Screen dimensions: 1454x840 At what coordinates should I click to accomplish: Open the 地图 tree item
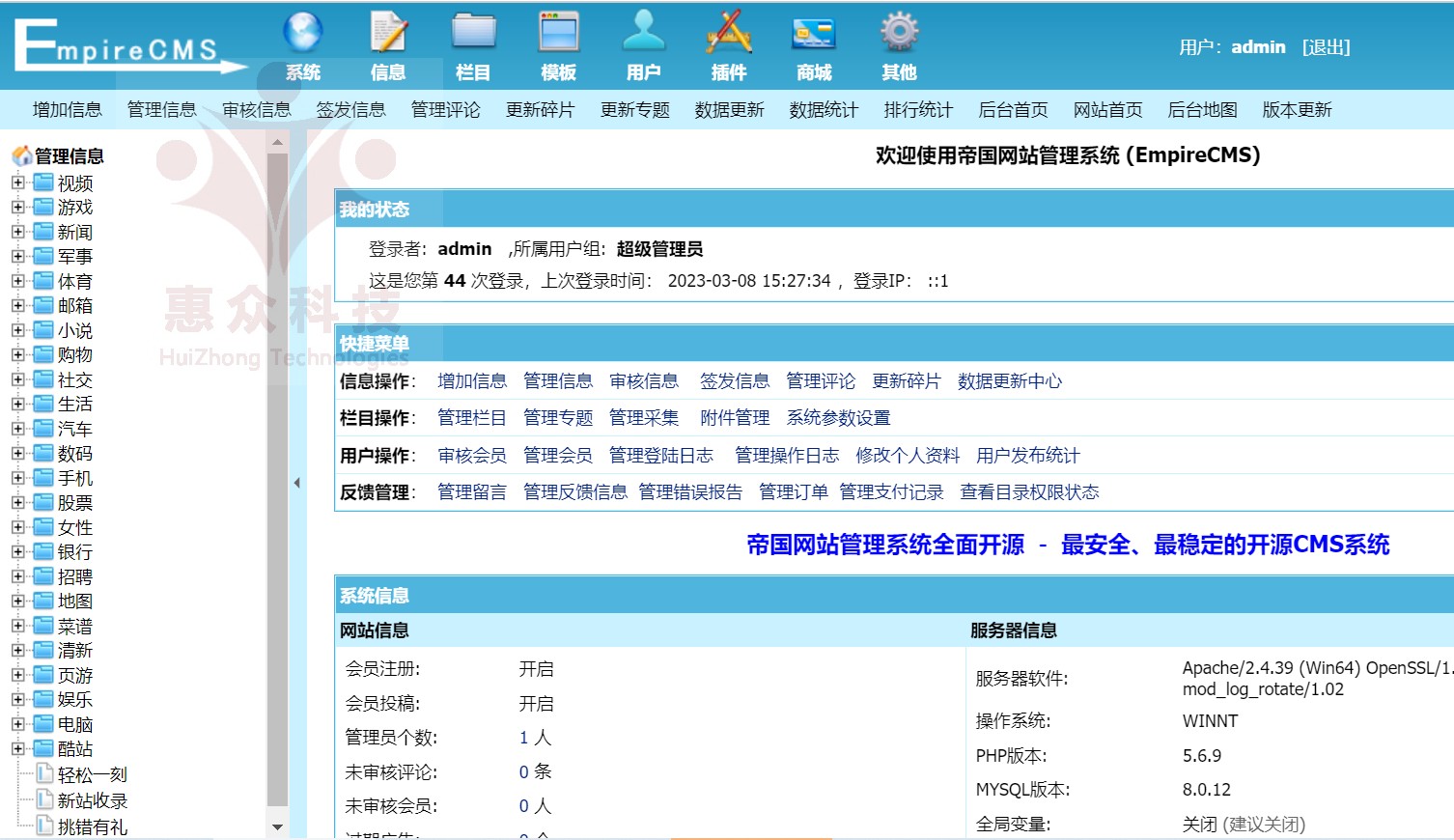point(74,602)
